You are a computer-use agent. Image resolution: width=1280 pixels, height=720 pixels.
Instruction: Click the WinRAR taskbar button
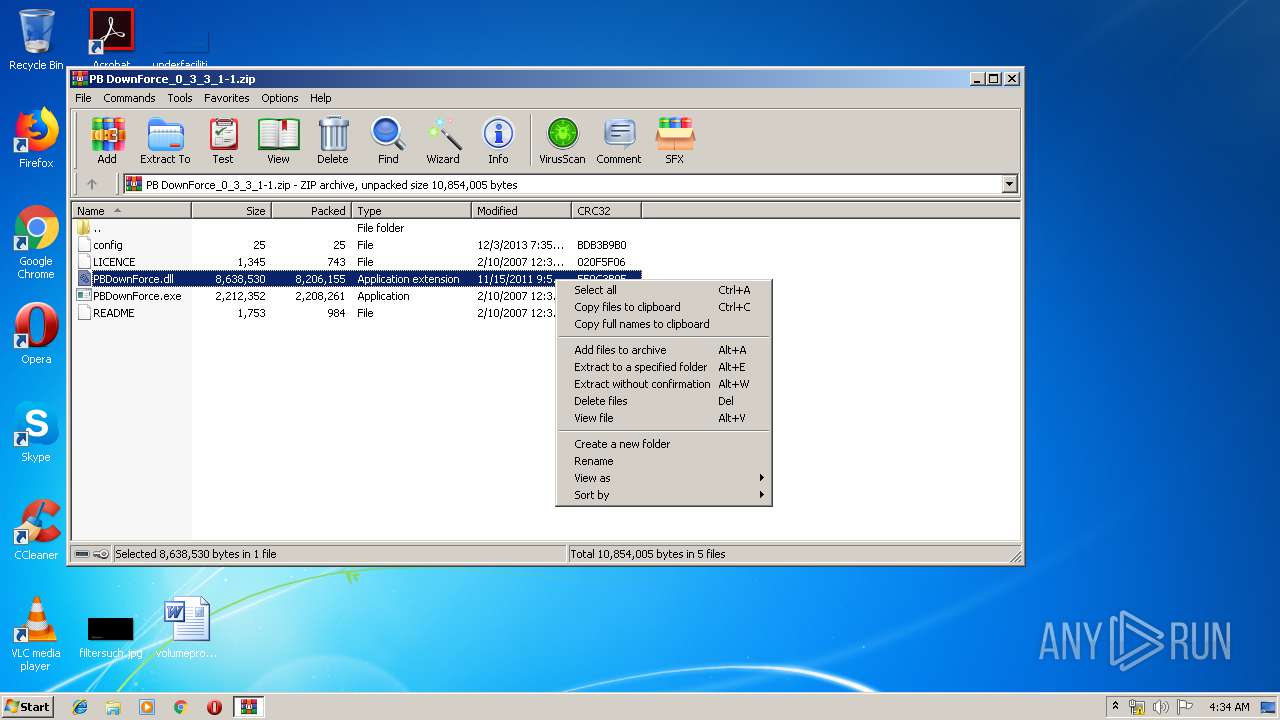click(248, 707)
